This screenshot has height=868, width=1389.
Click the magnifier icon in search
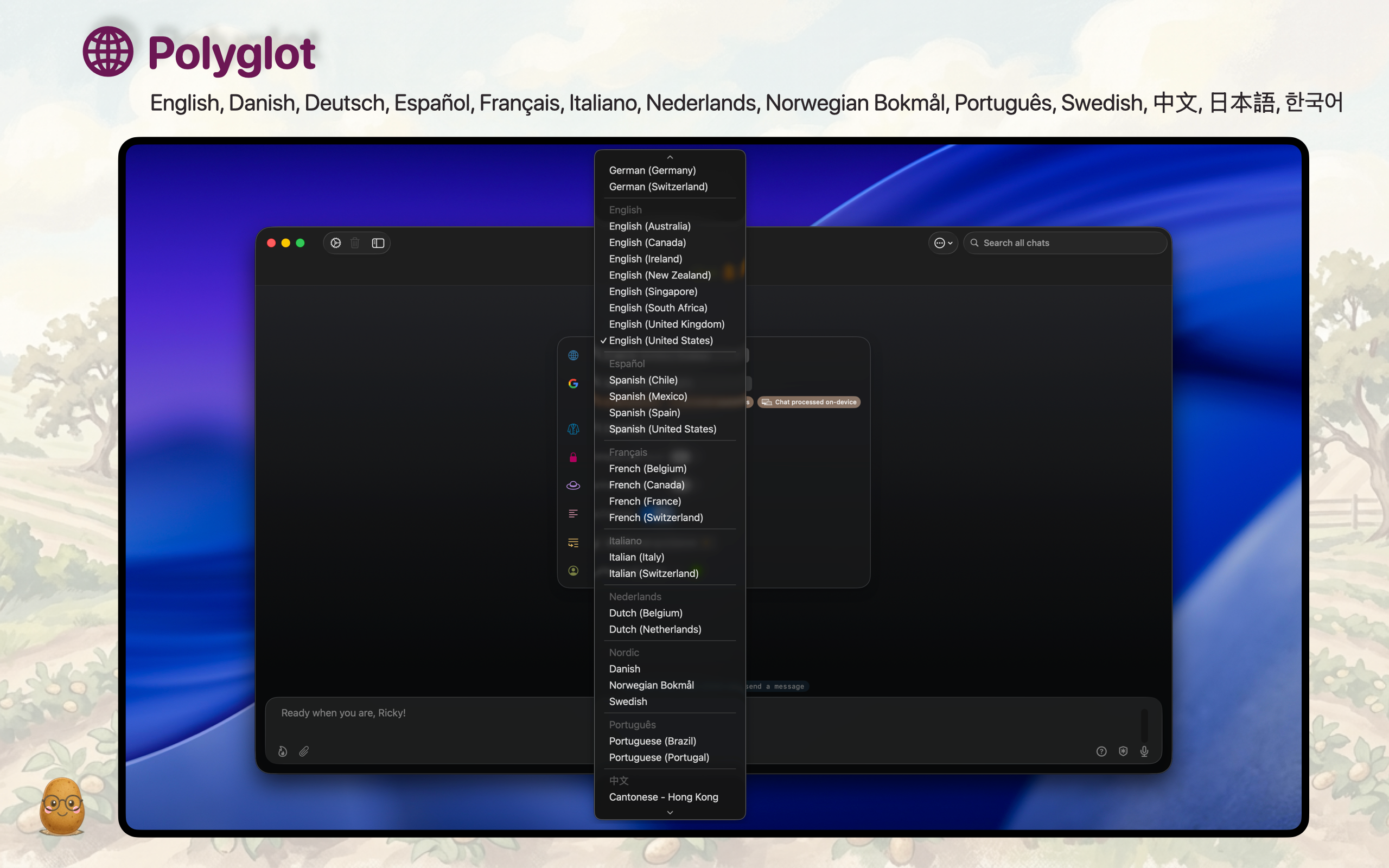pyautogui.click(x=974, y=243)
